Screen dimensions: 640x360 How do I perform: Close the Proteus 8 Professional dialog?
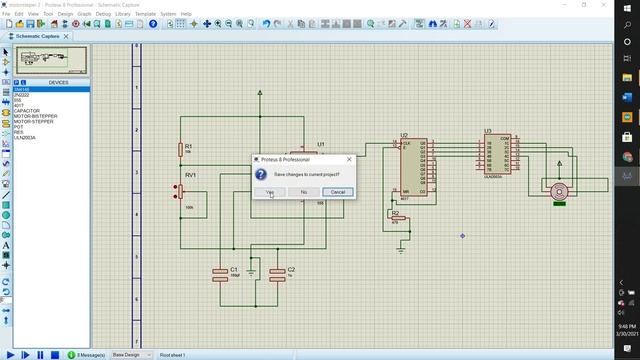pos(349,159)
